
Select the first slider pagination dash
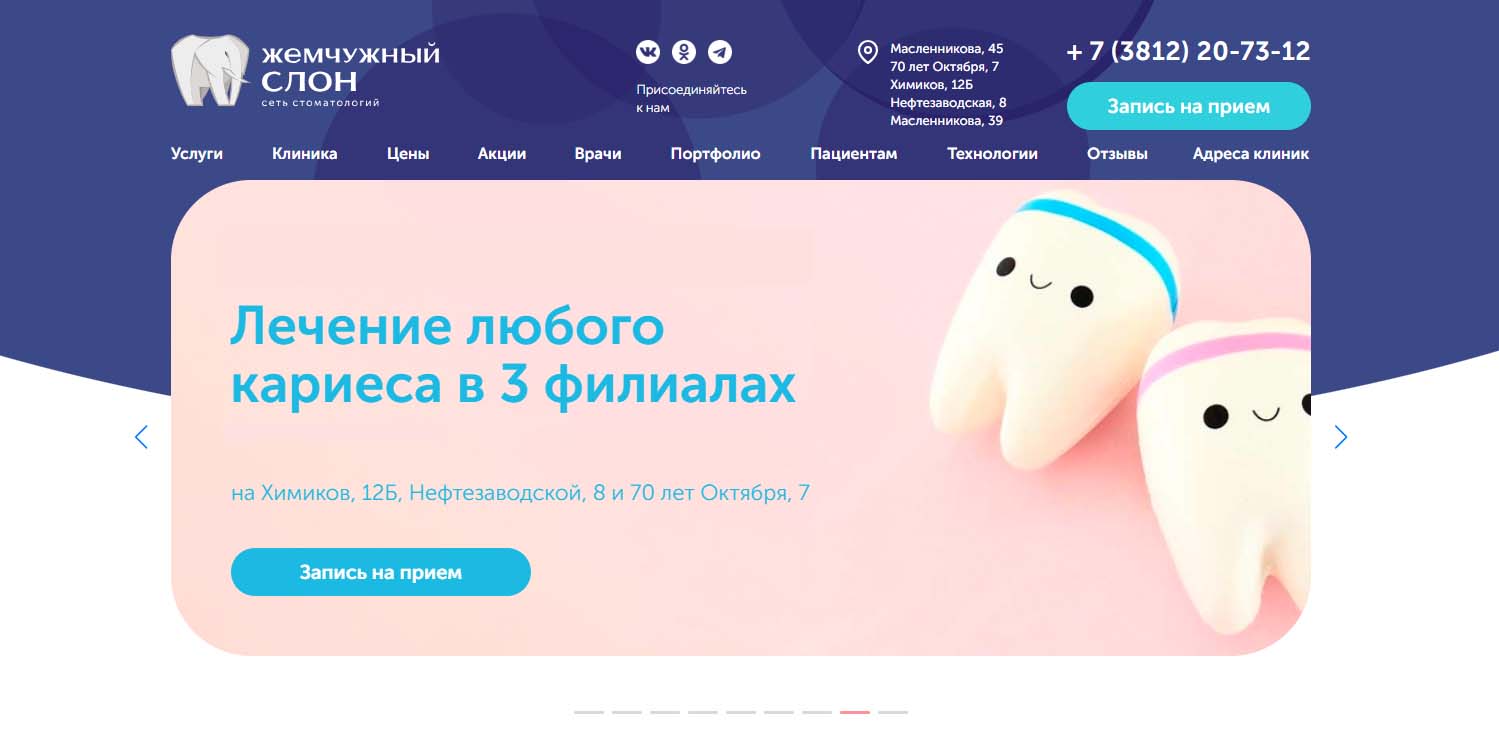click(589, 712)
